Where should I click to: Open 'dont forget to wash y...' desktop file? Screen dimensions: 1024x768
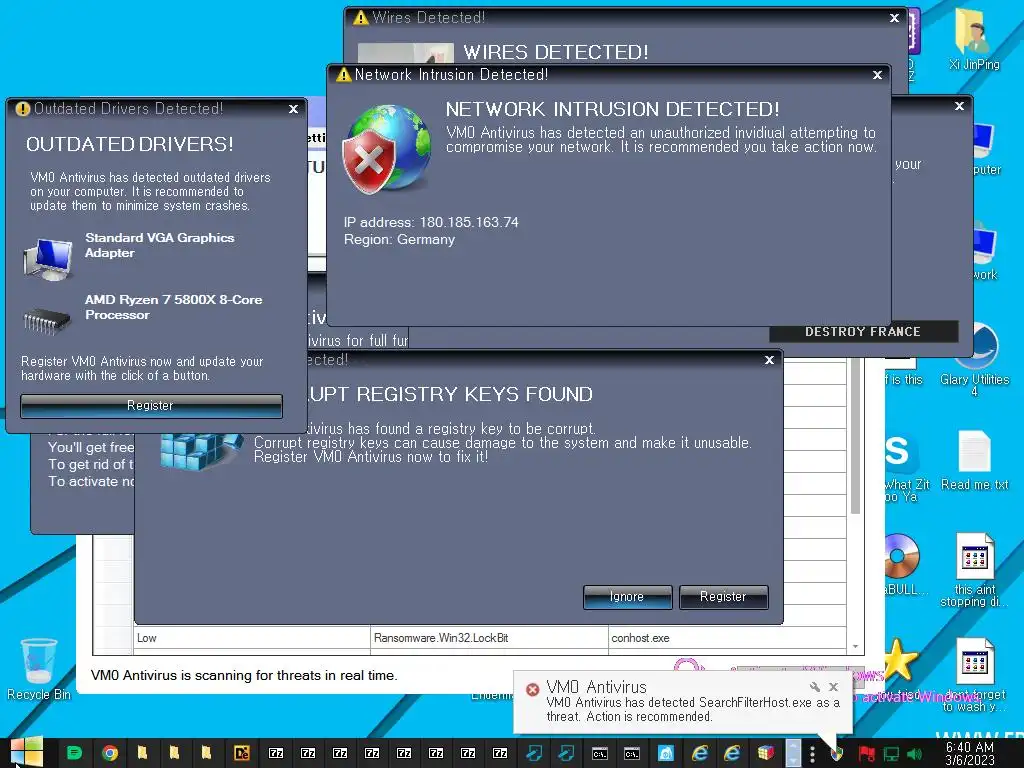point(974,675)
